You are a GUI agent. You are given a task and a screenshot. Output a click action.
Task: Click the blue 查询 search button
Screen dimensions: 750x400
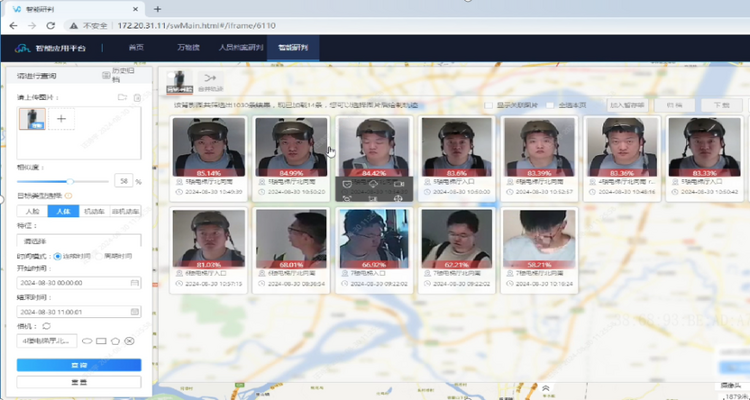click(x=79, y=365)
